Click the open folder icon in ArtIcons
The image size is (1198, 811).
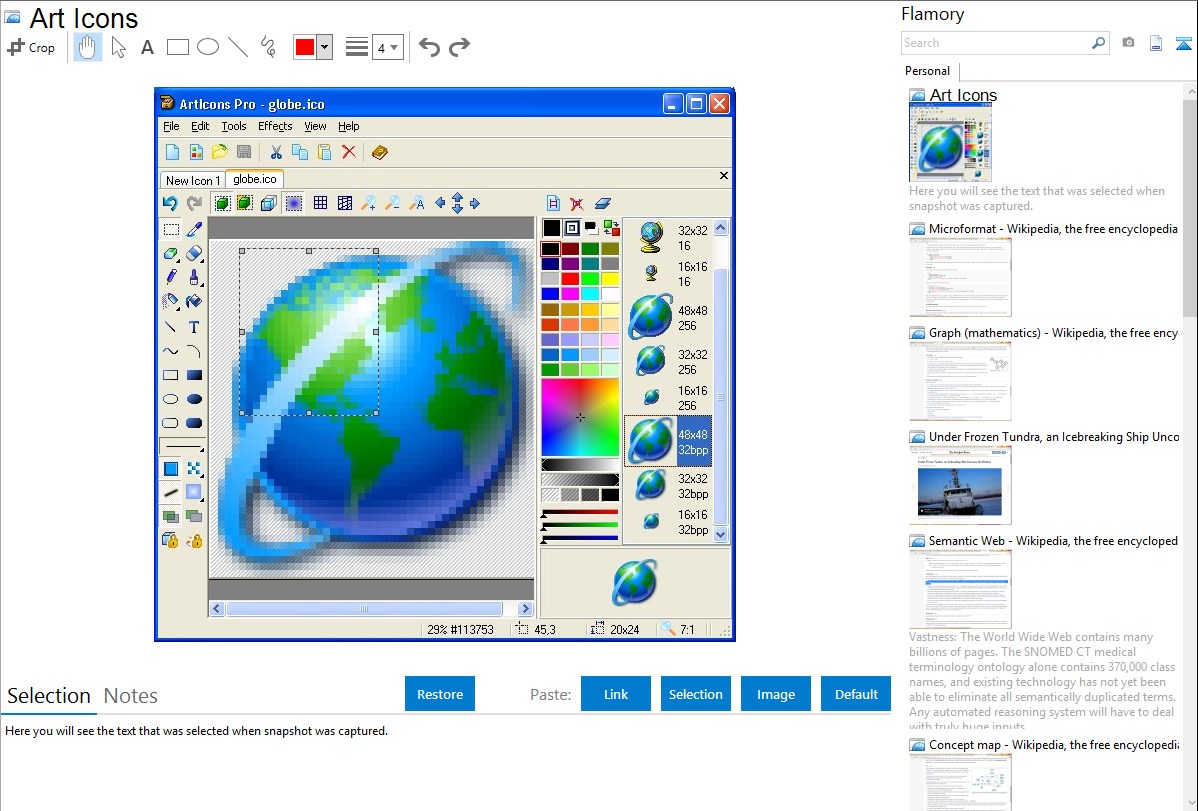coord(220,152)
